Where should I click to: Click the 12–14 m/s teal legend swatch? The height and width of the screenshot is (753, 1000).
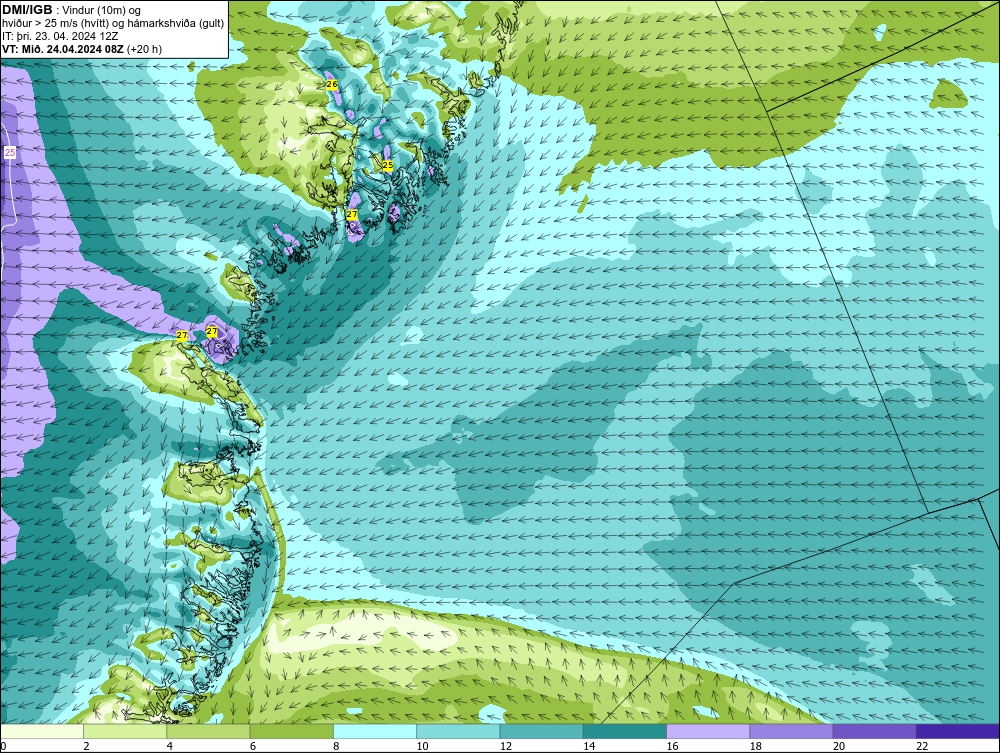541,731
